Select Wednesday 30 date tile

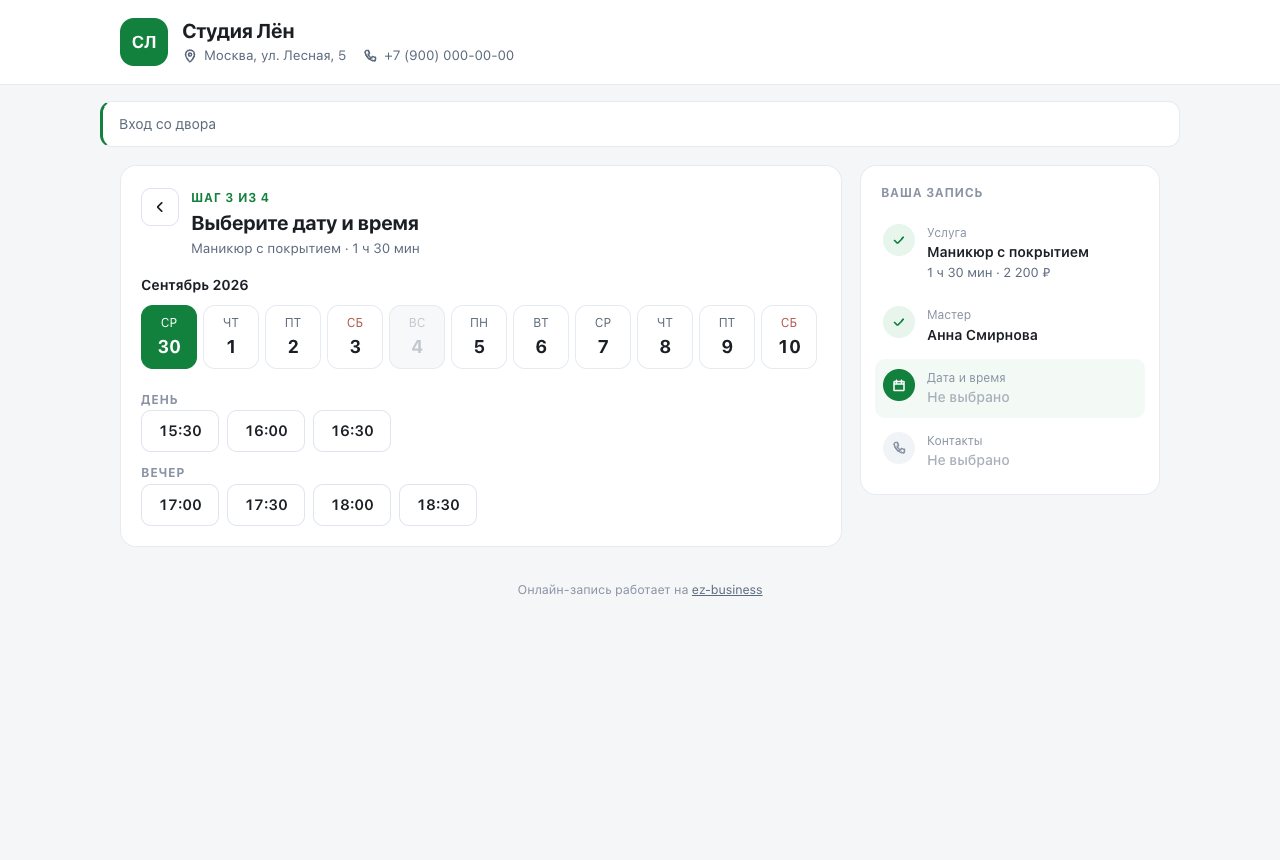[169, 337]
